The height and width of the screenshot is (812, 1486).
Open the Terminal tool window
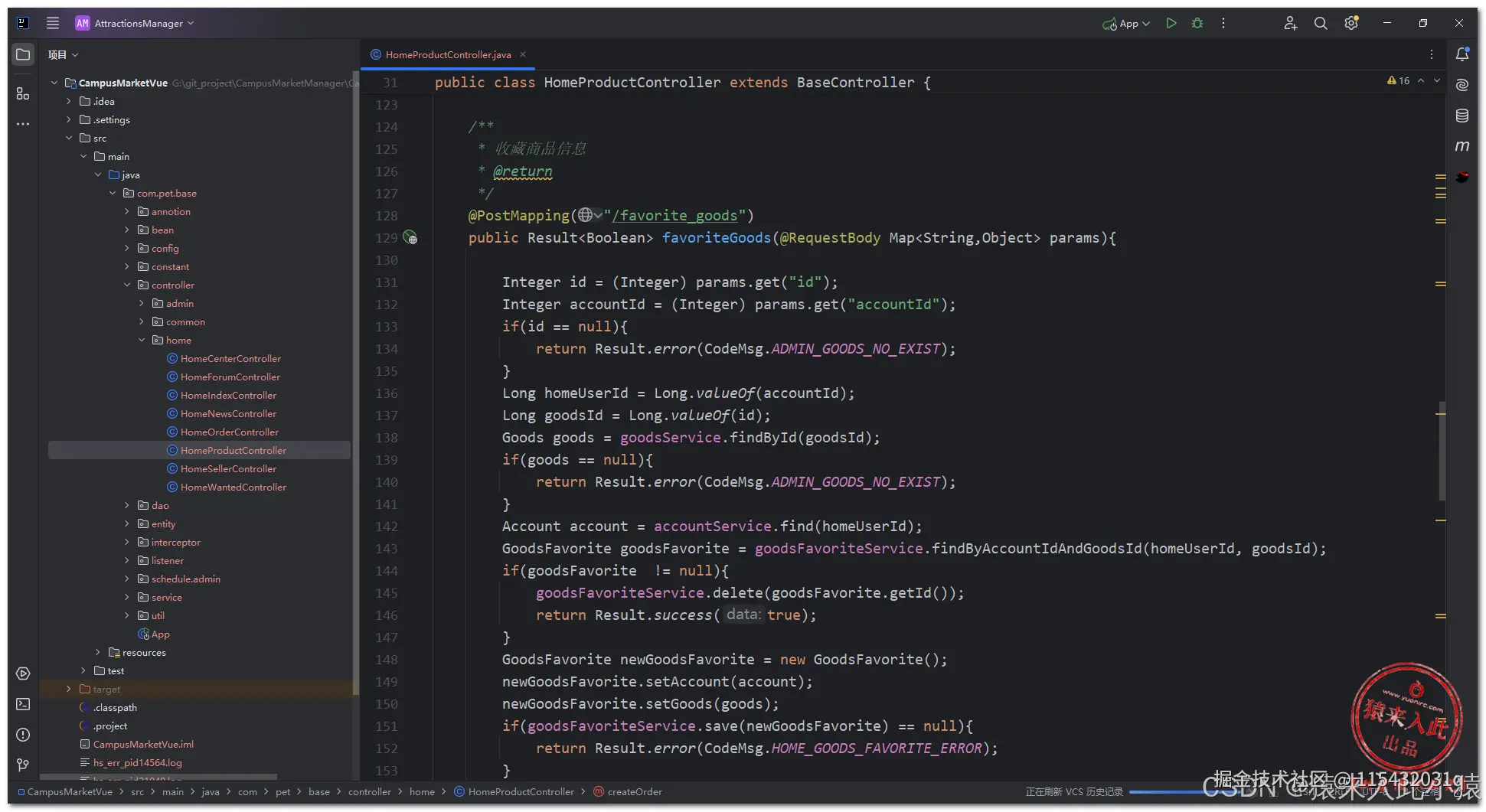point(23,704)
